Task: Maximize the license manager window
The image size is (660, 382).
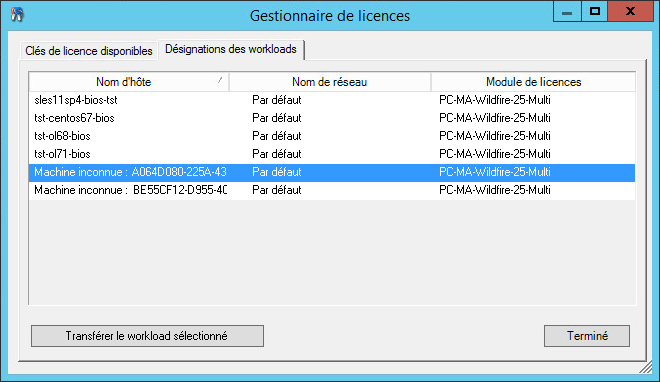Action: point(594,12)
